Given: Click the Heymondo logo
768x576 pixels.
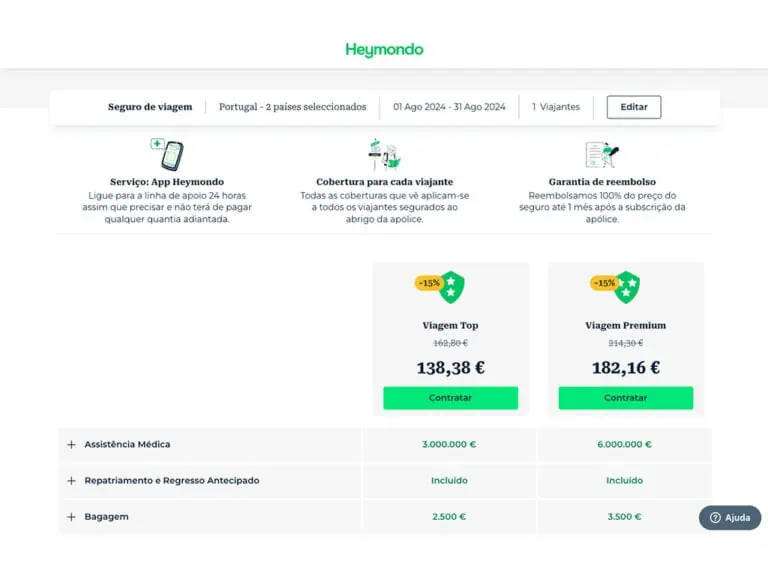Looking at the screenshot, I should coord(384,49).
